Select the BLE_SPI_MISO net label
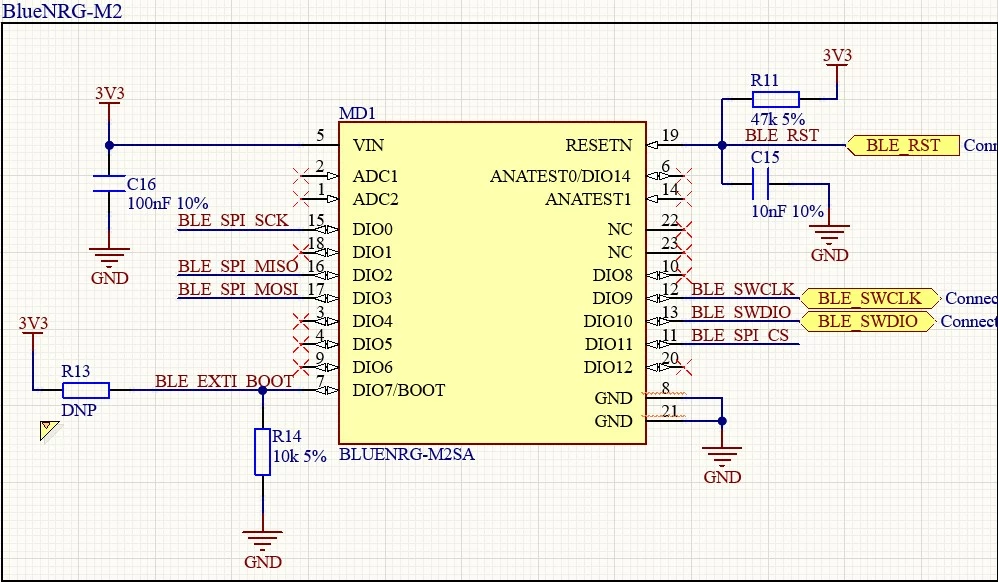 point(238,266)
